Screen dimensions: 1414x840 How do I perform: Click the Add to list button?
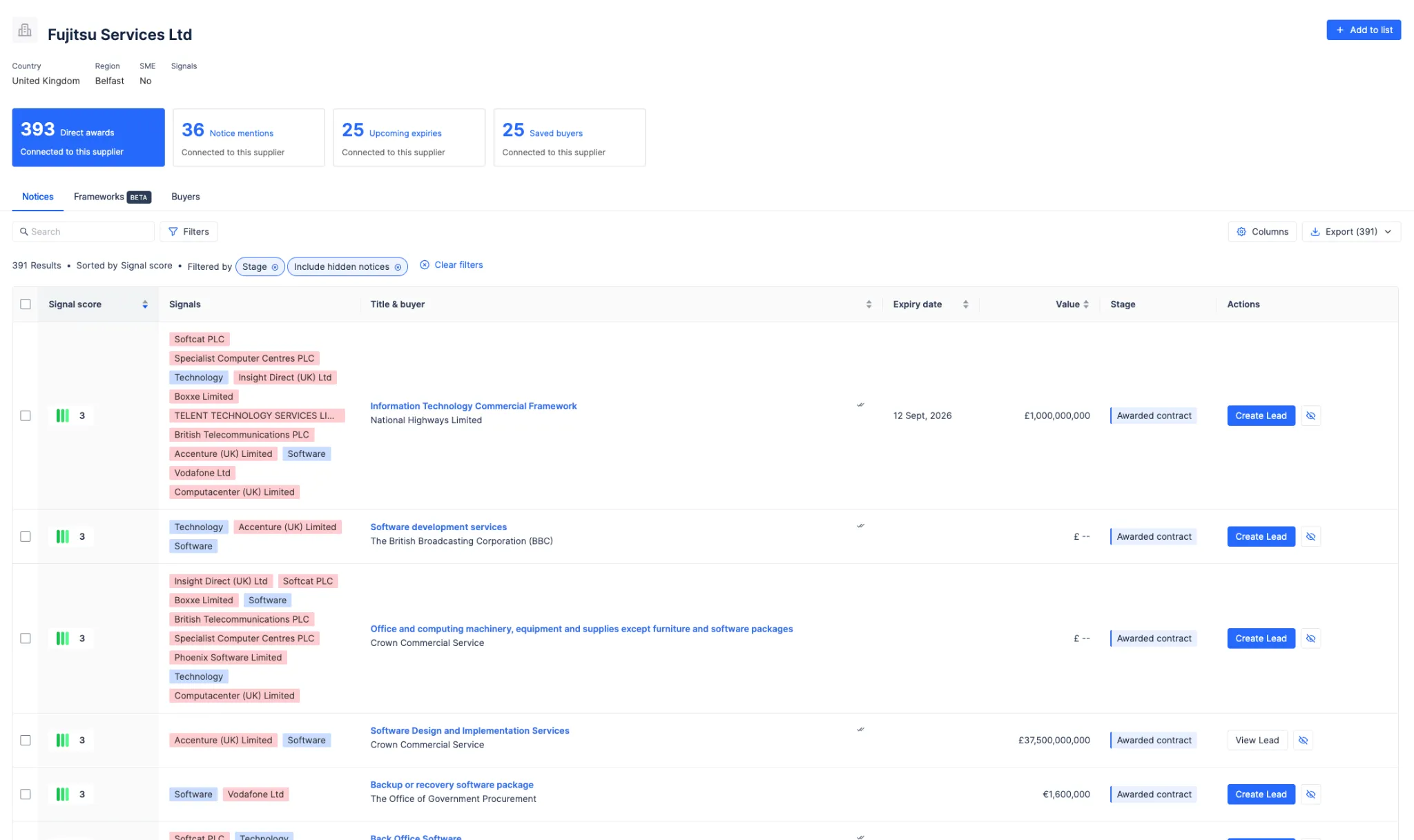tap(1364, 30)
